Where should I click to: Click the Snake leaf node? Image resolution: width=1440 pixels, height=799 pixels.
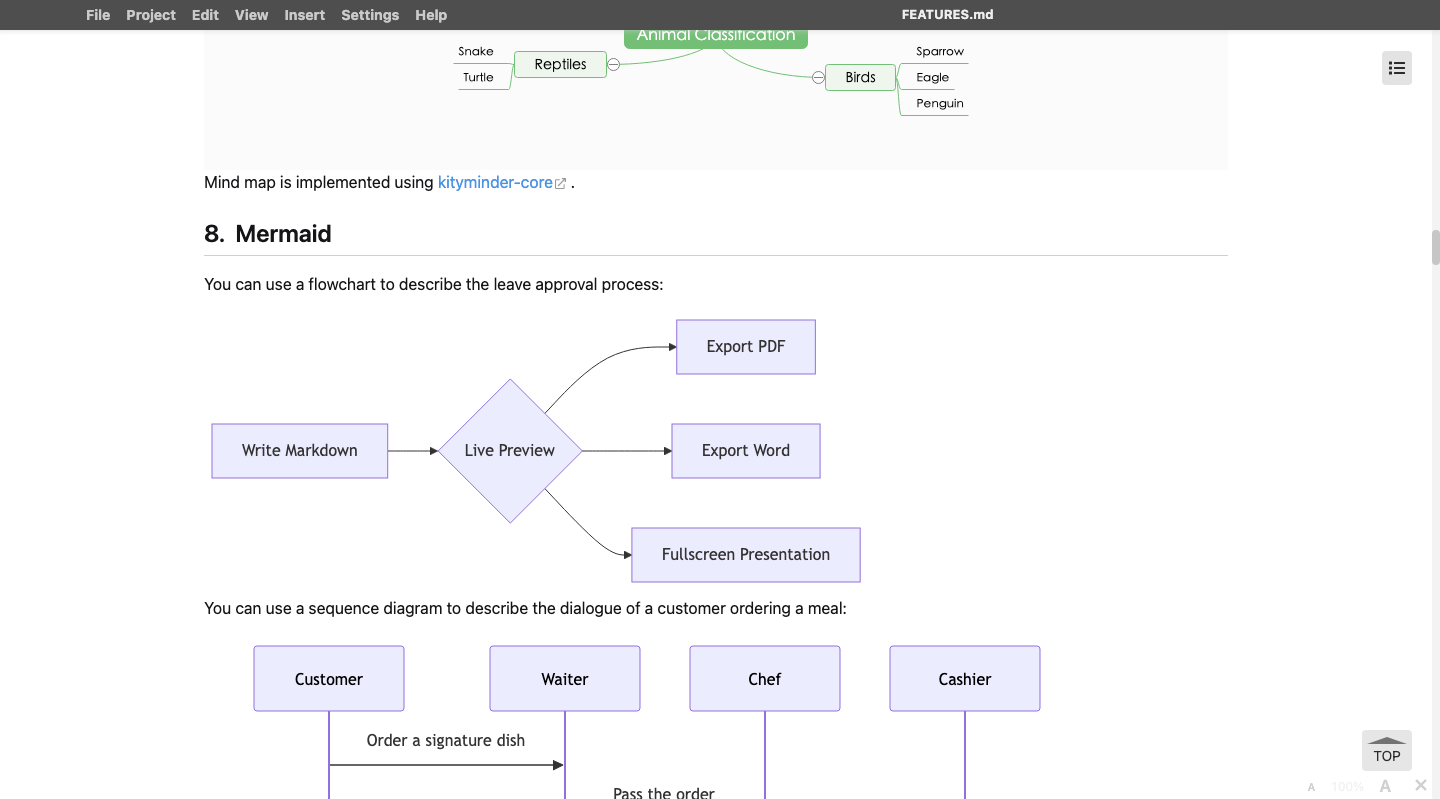pos(476,51)
